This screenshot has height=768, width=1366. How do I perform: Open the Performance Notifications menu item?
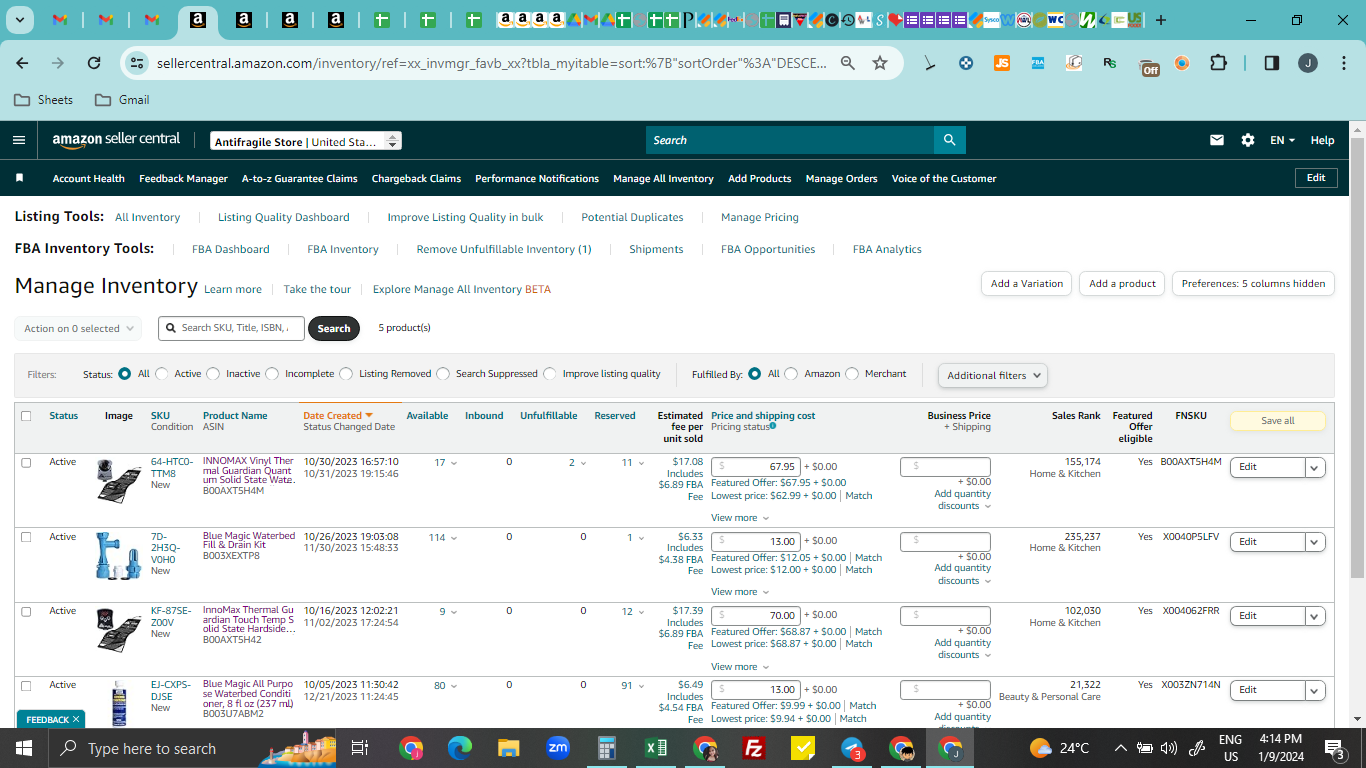537,178
